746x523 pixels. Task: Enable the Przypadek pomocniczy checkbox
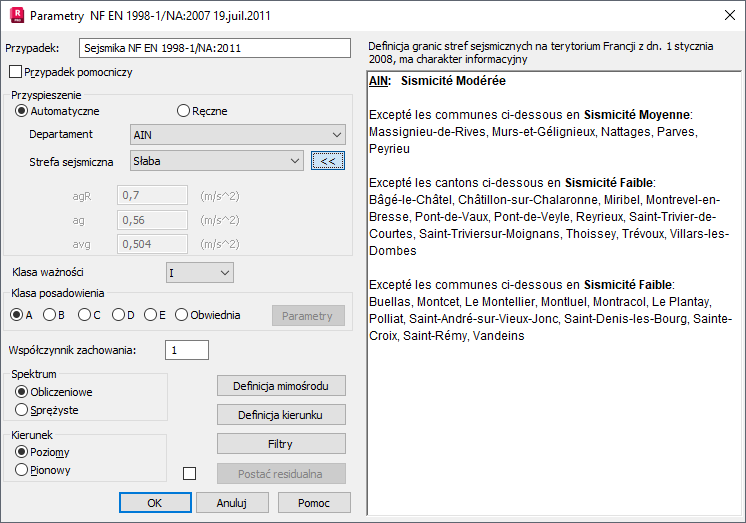(15, 72)
